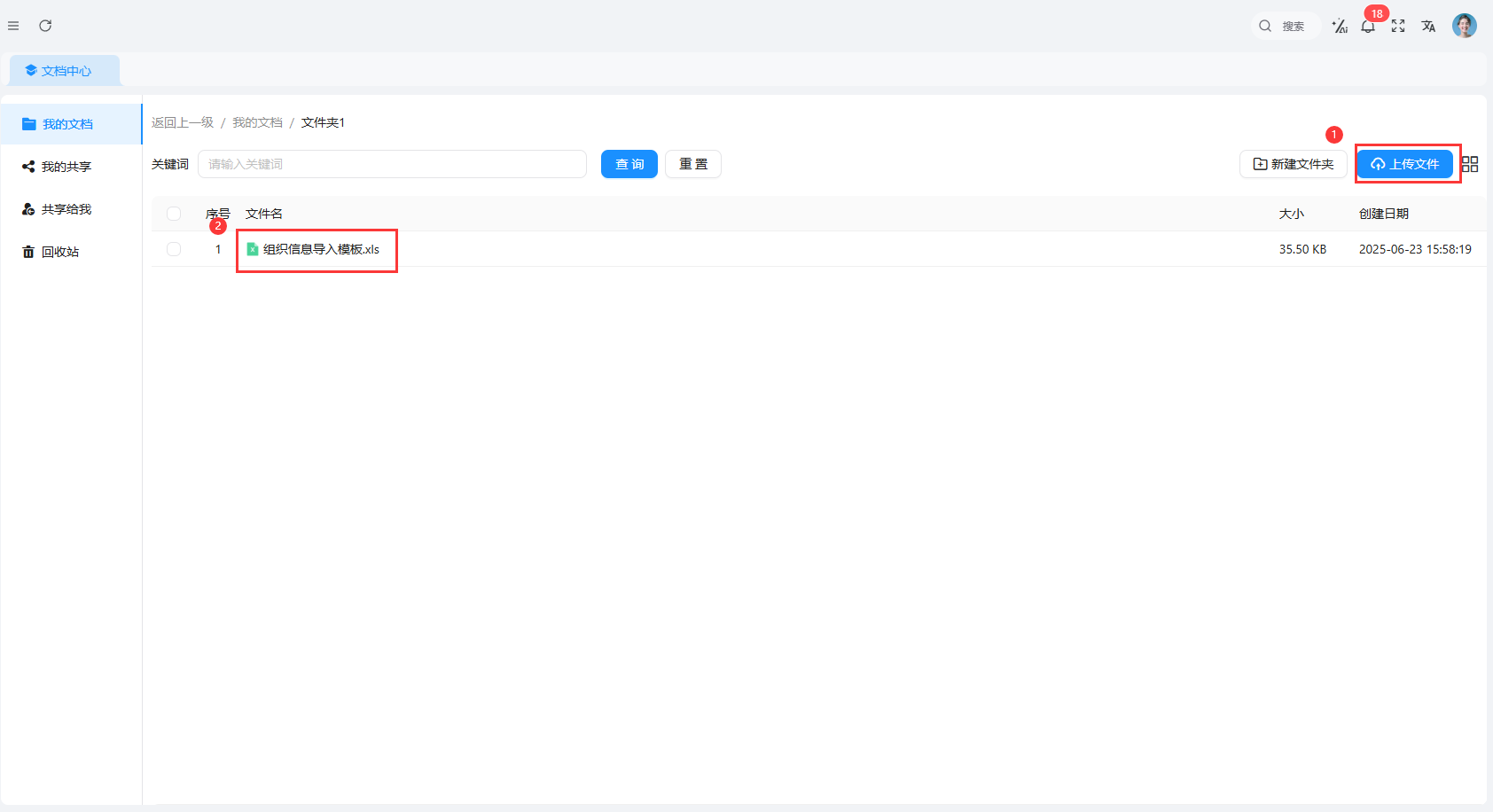Click the 创建日期 column header
This screenshot has height=812, width=1493.
click(x=1384, y=214)
